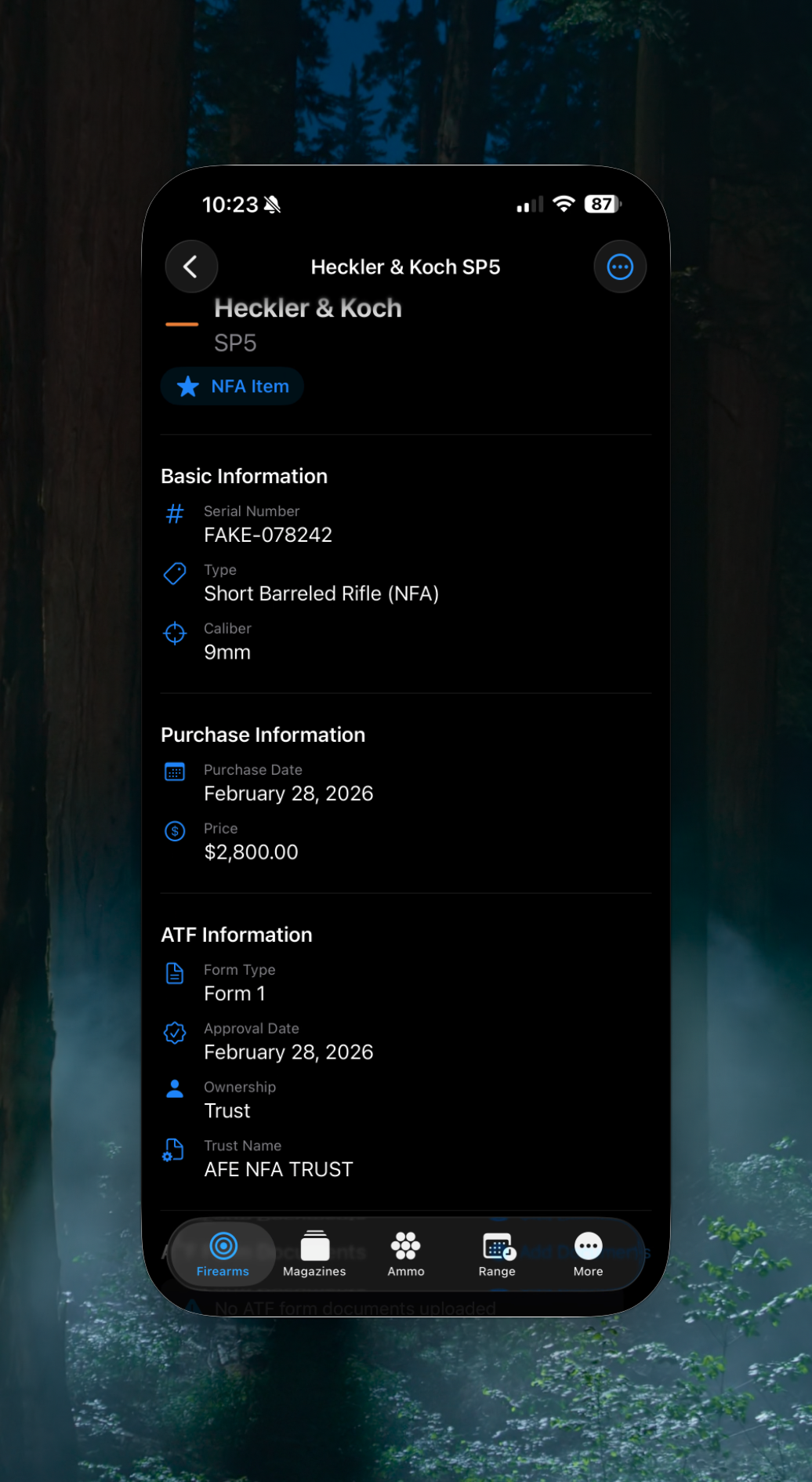812x1482 pixels.
Task: Select trust name AFE NFA TRUST
Action: tap(278, 1170)
